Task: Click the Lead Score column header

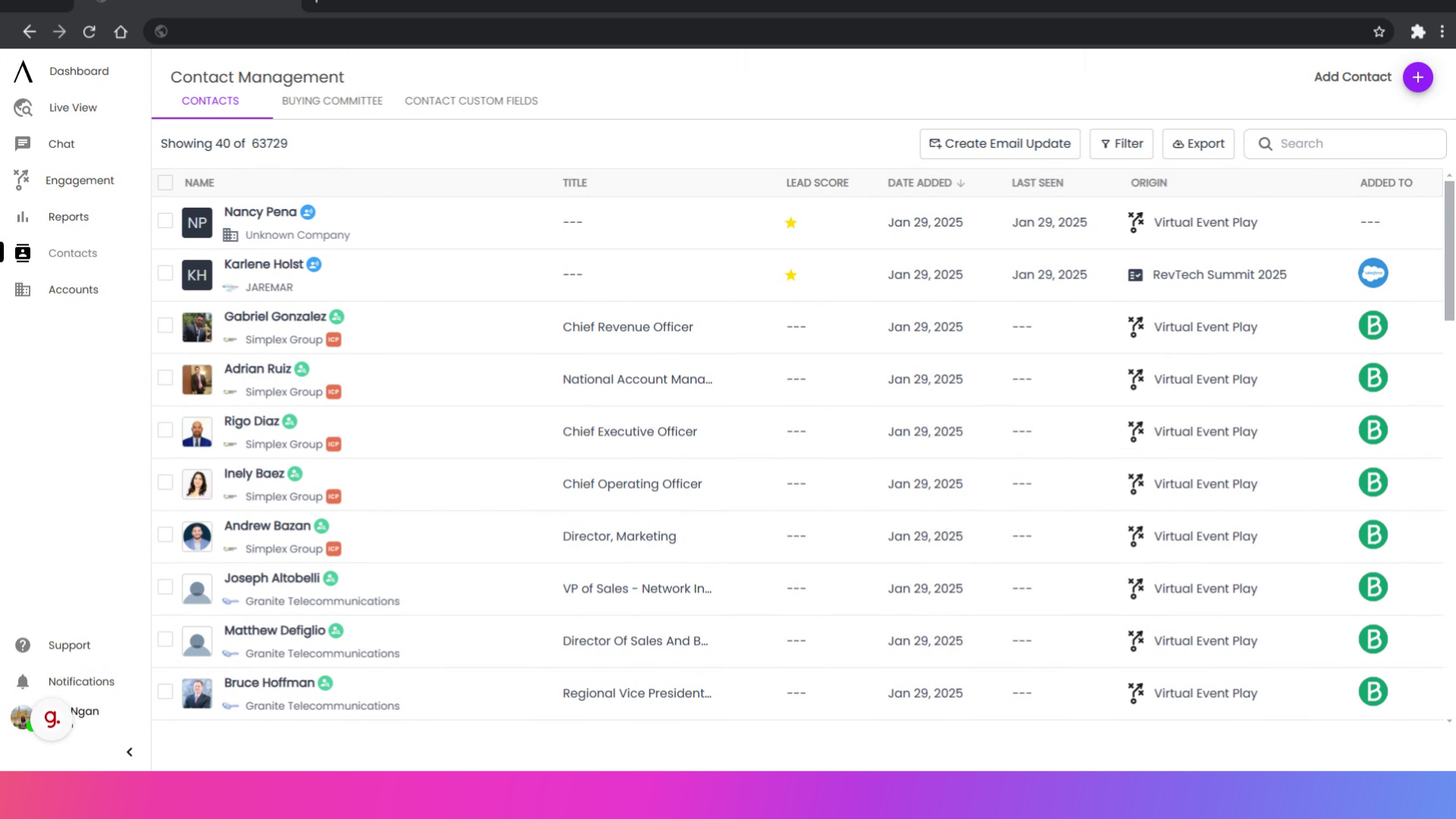Action: click(x=817, y=184)
